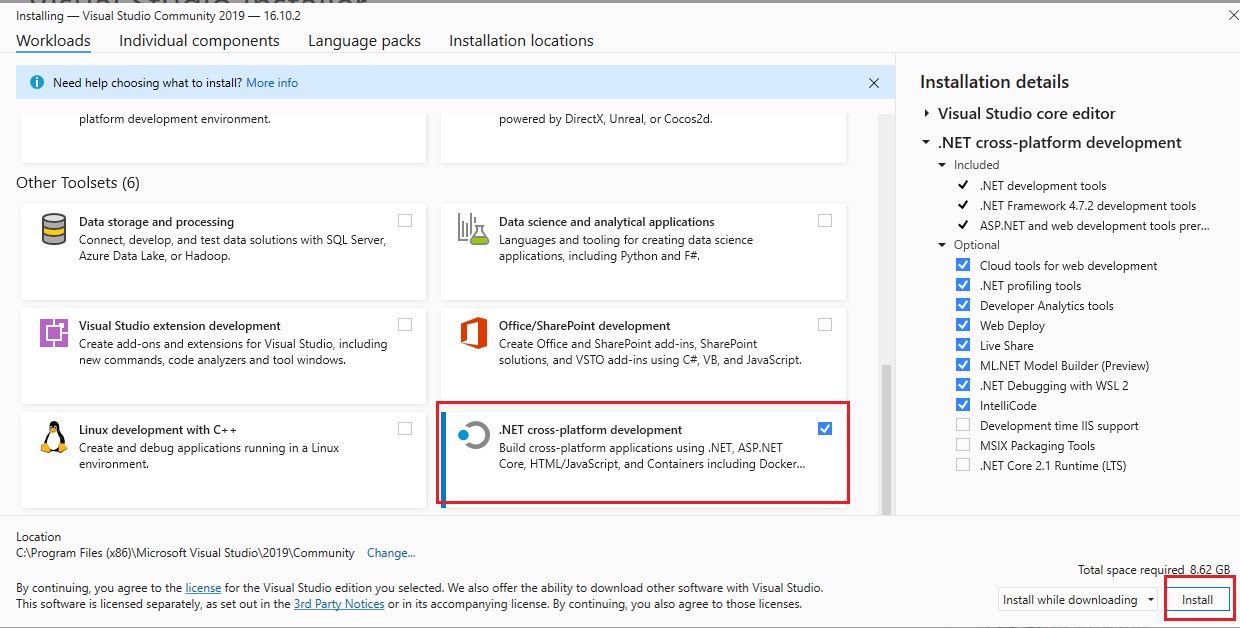Disable Developer Analytics tools option
This screenshot has height=628, width=1240.
point(963,305)
